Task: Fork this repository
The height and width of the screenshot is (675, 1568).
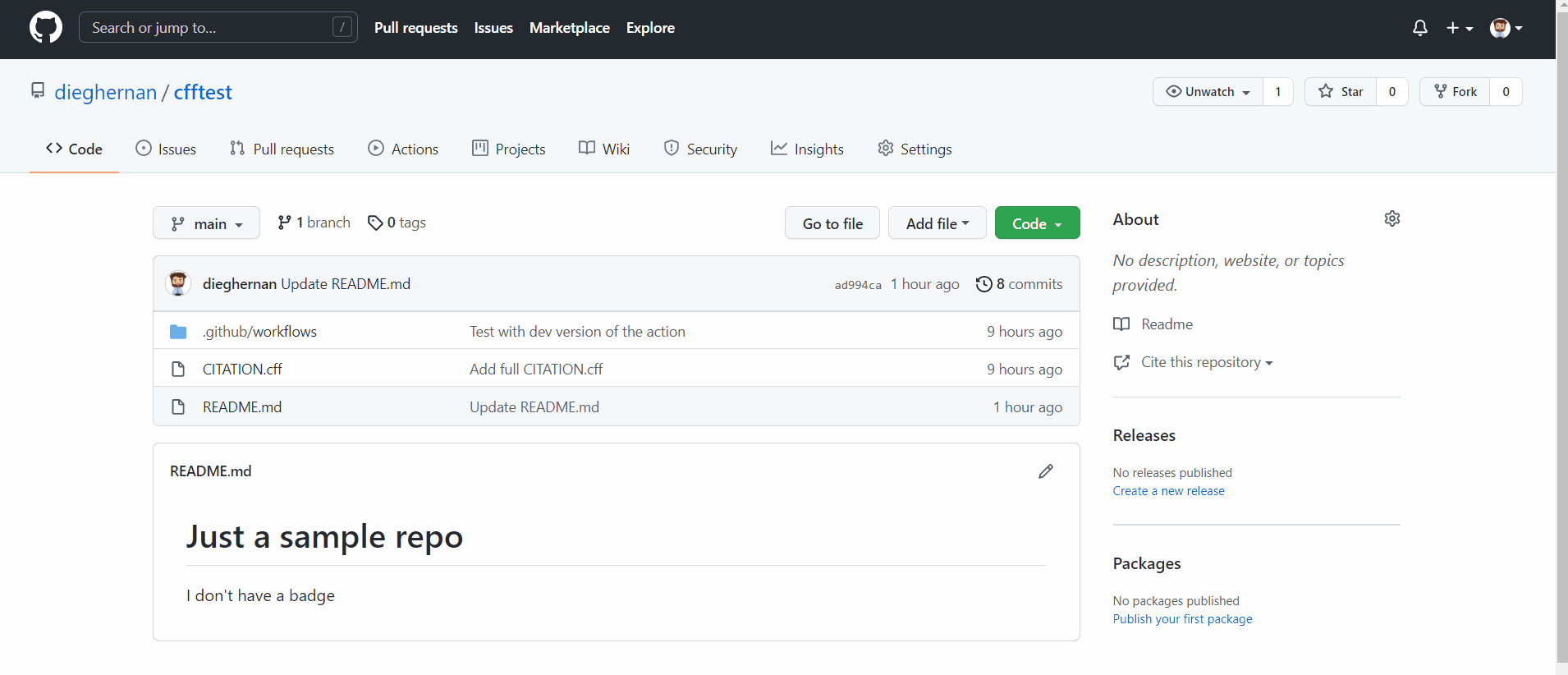Action: [x=1455, y=92]
